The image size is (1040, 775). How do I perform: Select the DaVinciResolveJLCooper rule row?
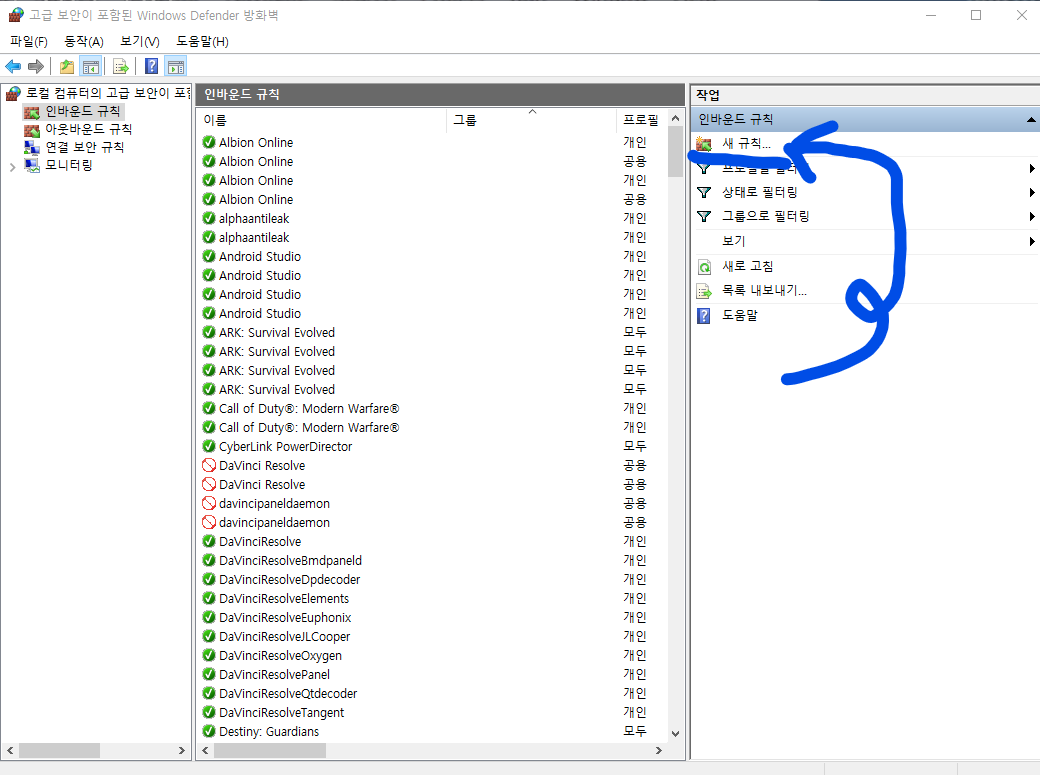point(432,636)
